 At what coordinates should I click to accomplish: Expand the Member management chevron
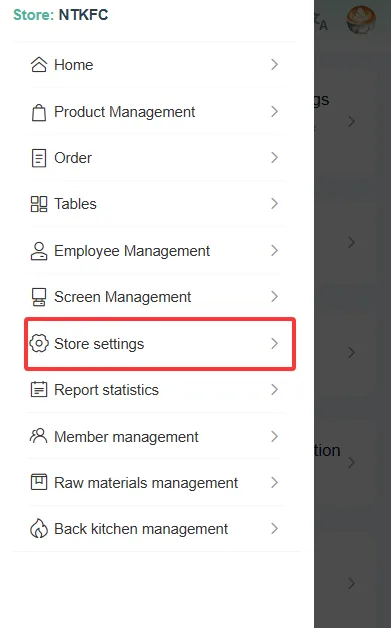point(274,436)
